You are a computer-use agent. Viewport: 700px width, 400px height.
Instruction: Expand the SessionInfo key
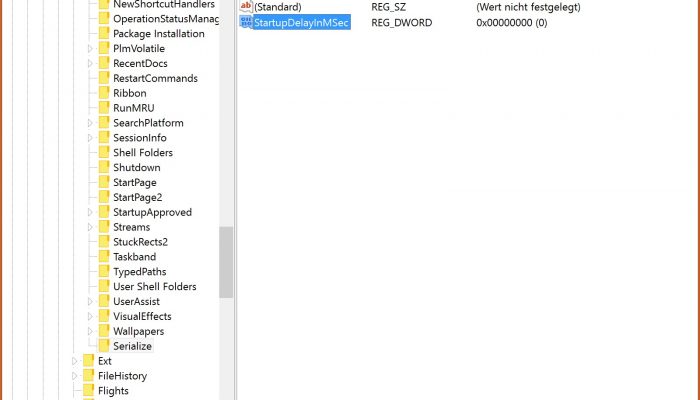click(90, 138)
